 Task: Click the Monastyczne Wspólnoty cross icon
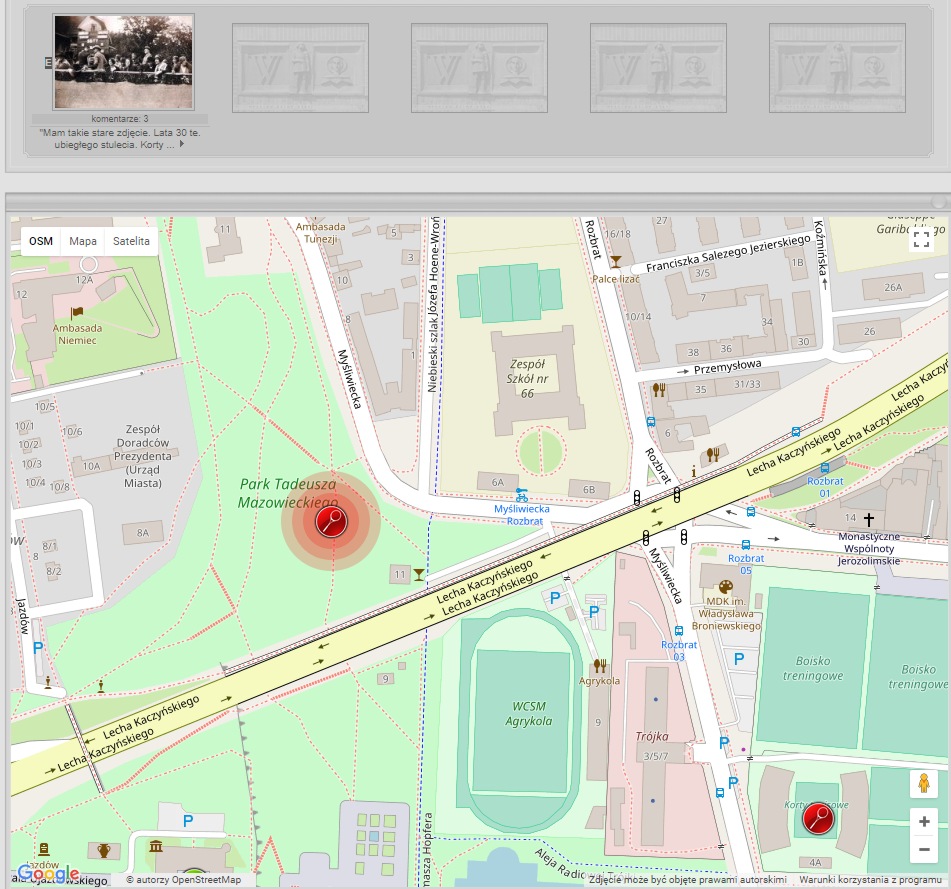(x=869, y=519)
